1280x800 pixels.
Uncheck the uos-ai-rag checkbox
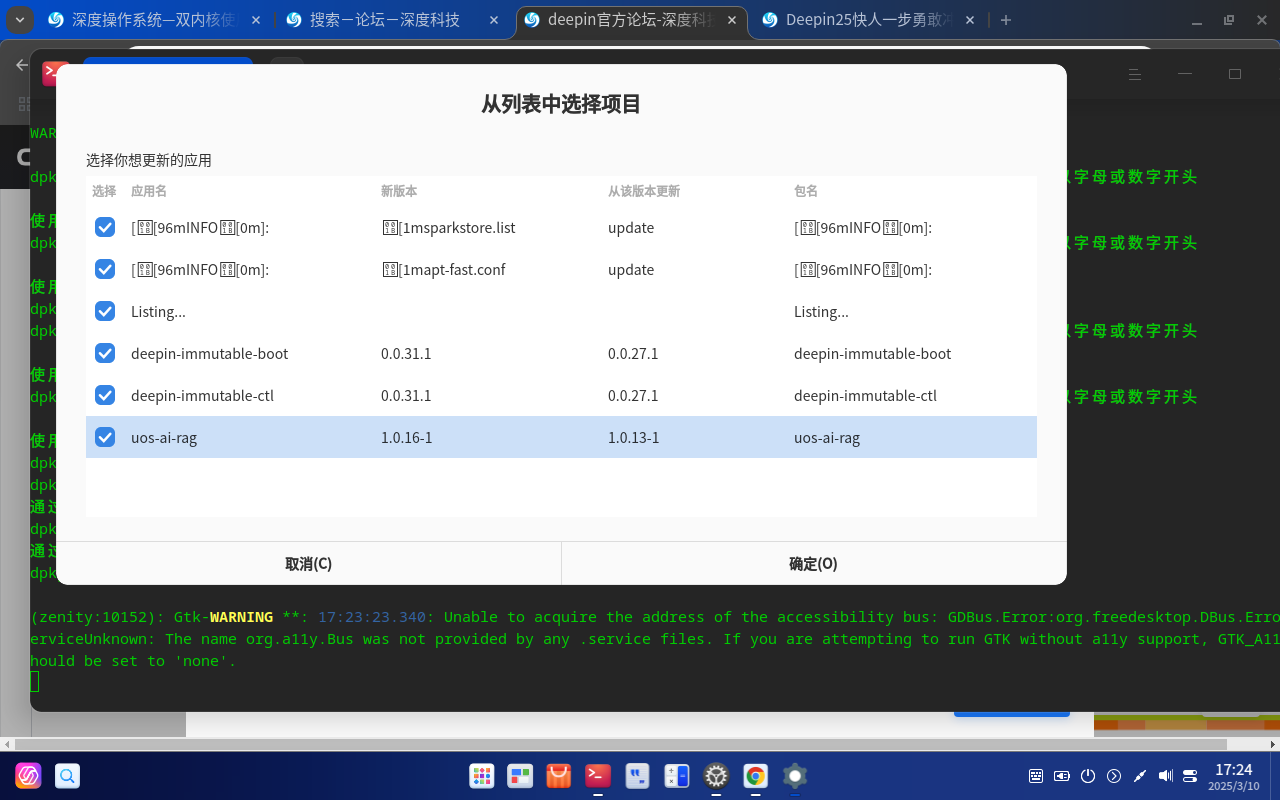105,437
